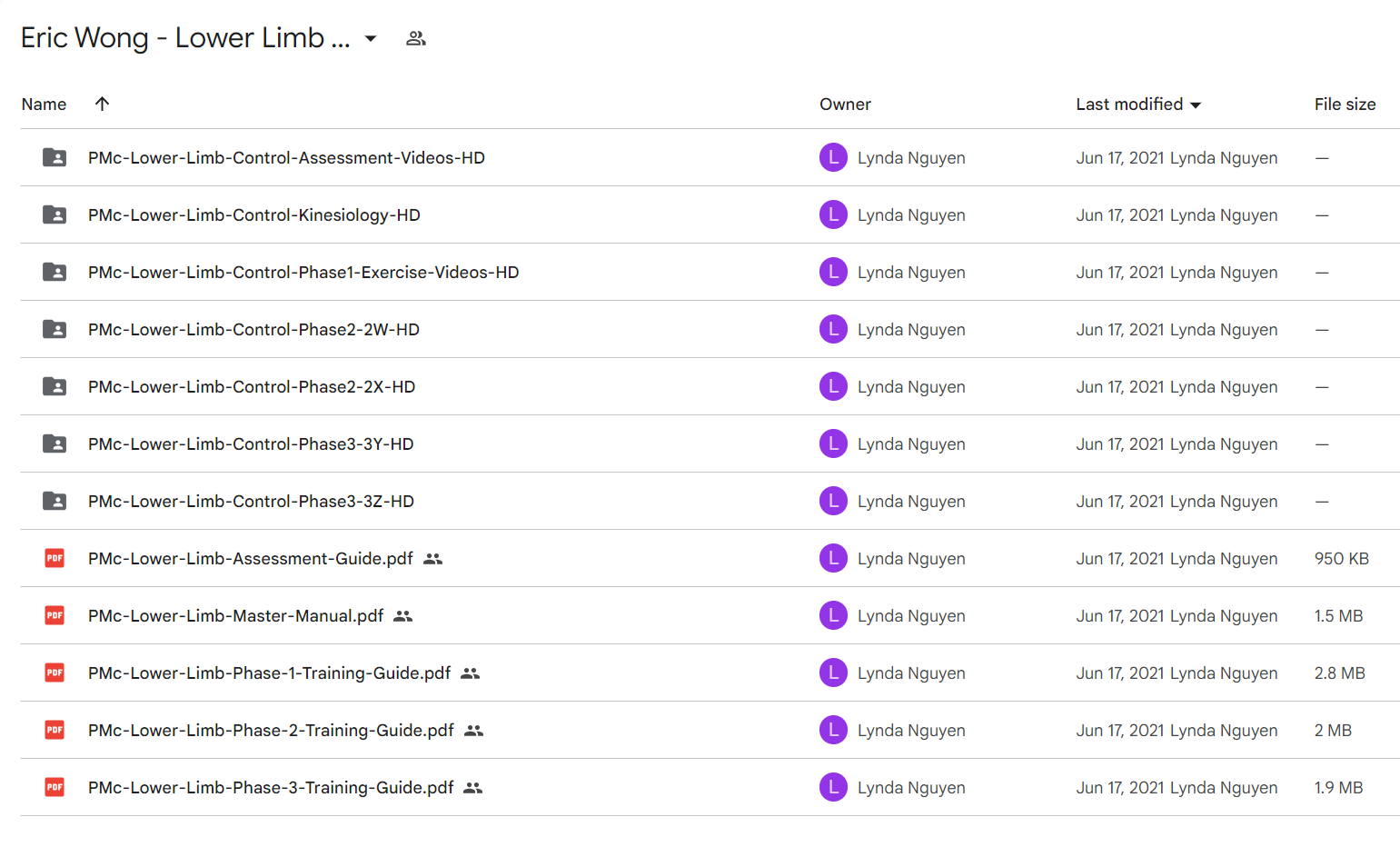Toggle the Name sort direction arrow
This screenshot has height=857, width=1400.
point(102,104)
